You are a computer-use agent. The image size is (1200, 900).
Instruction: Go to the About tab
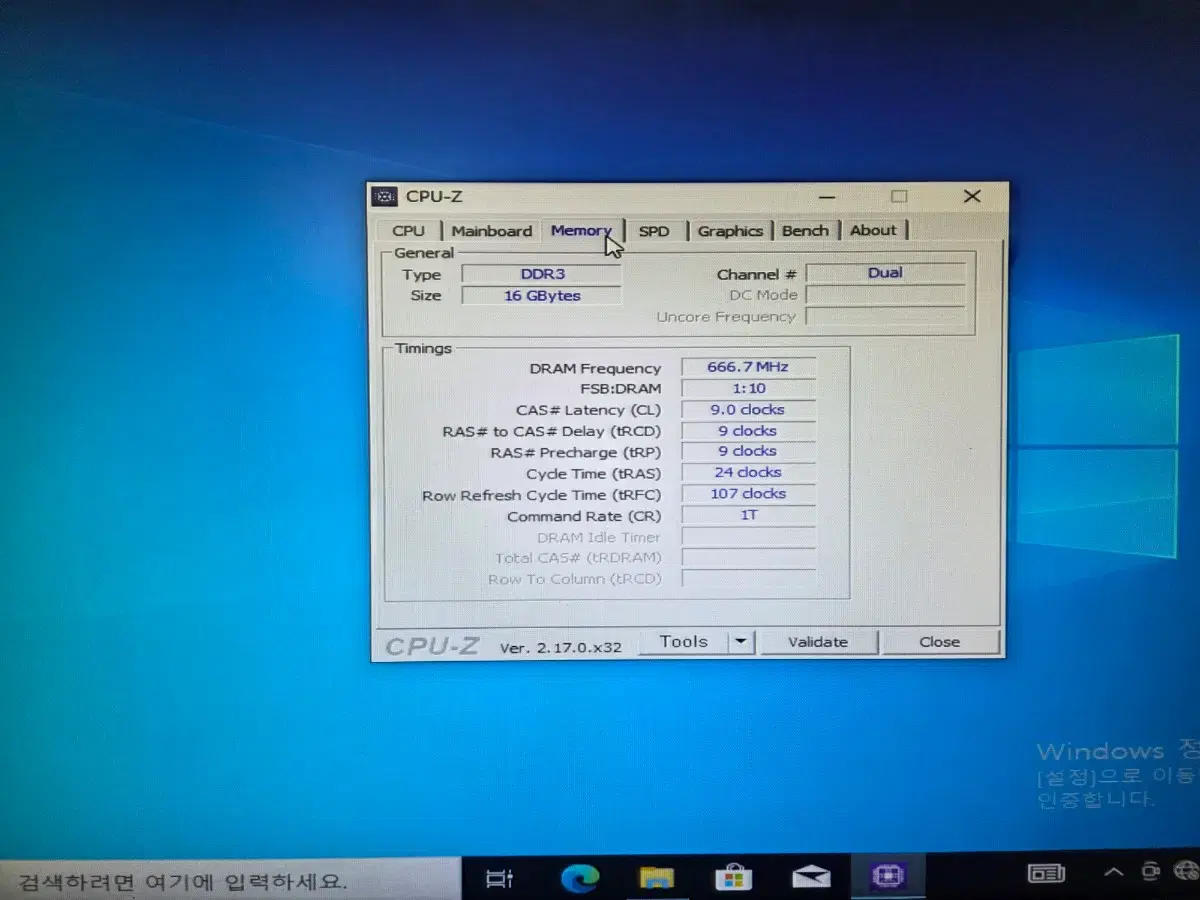(873, 230)
